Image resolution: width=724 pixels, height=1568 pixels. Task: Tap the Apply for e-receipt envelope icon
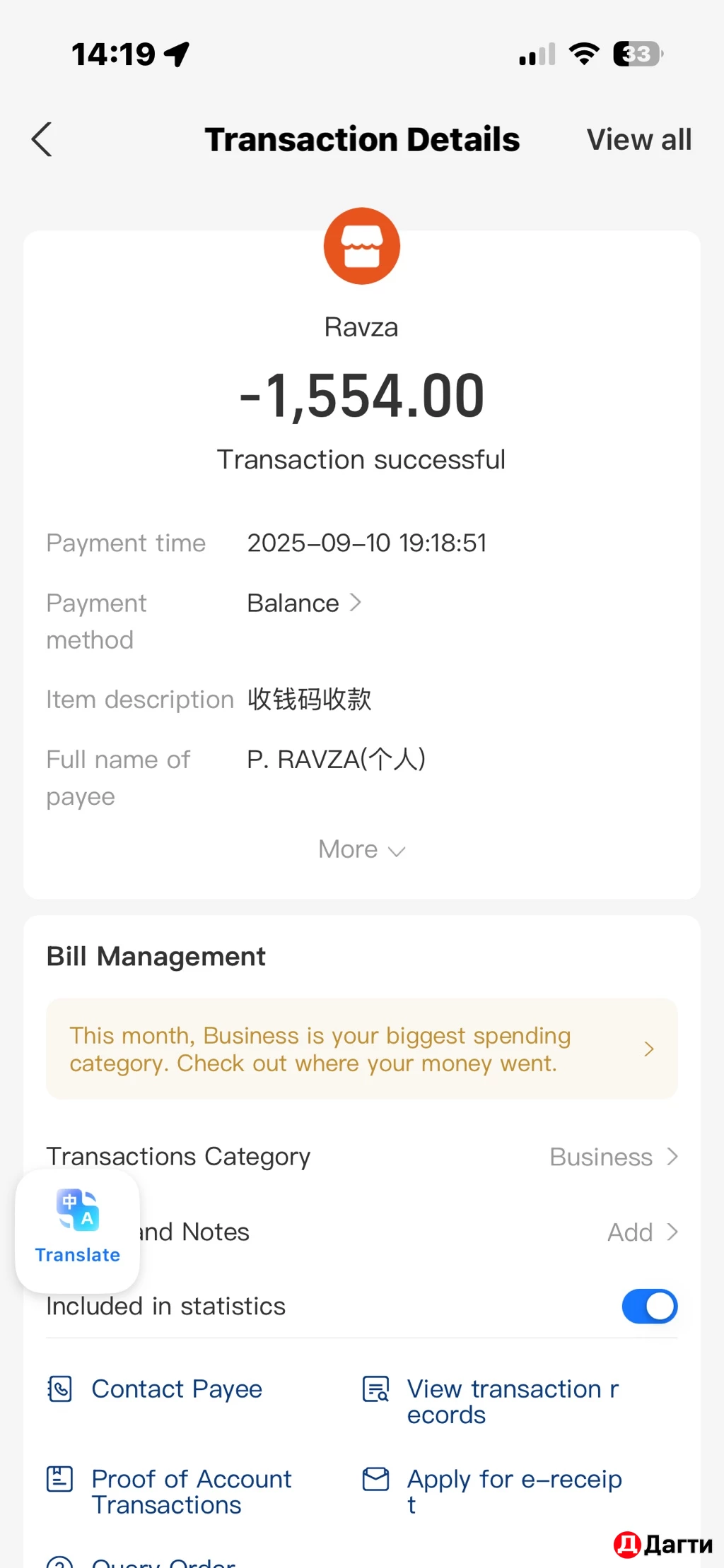coord(375,1479)
